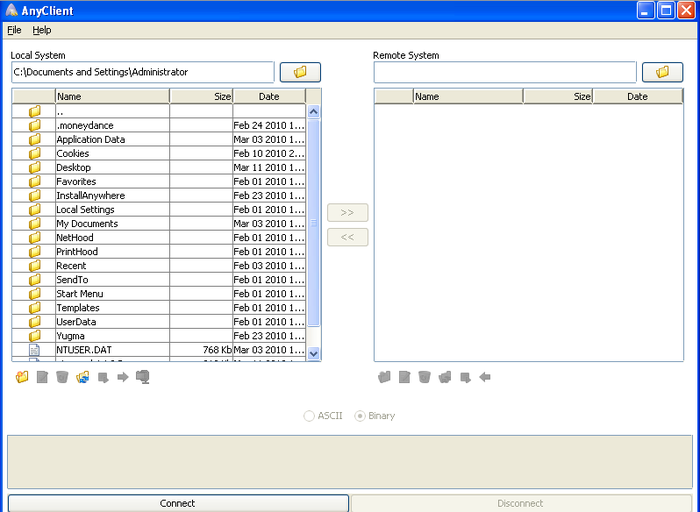Image resolution: width=700 pixels, height=512 pixels.
Task: Click the << download transfer button
Action: pyautogui.click(x=347, y=237)
